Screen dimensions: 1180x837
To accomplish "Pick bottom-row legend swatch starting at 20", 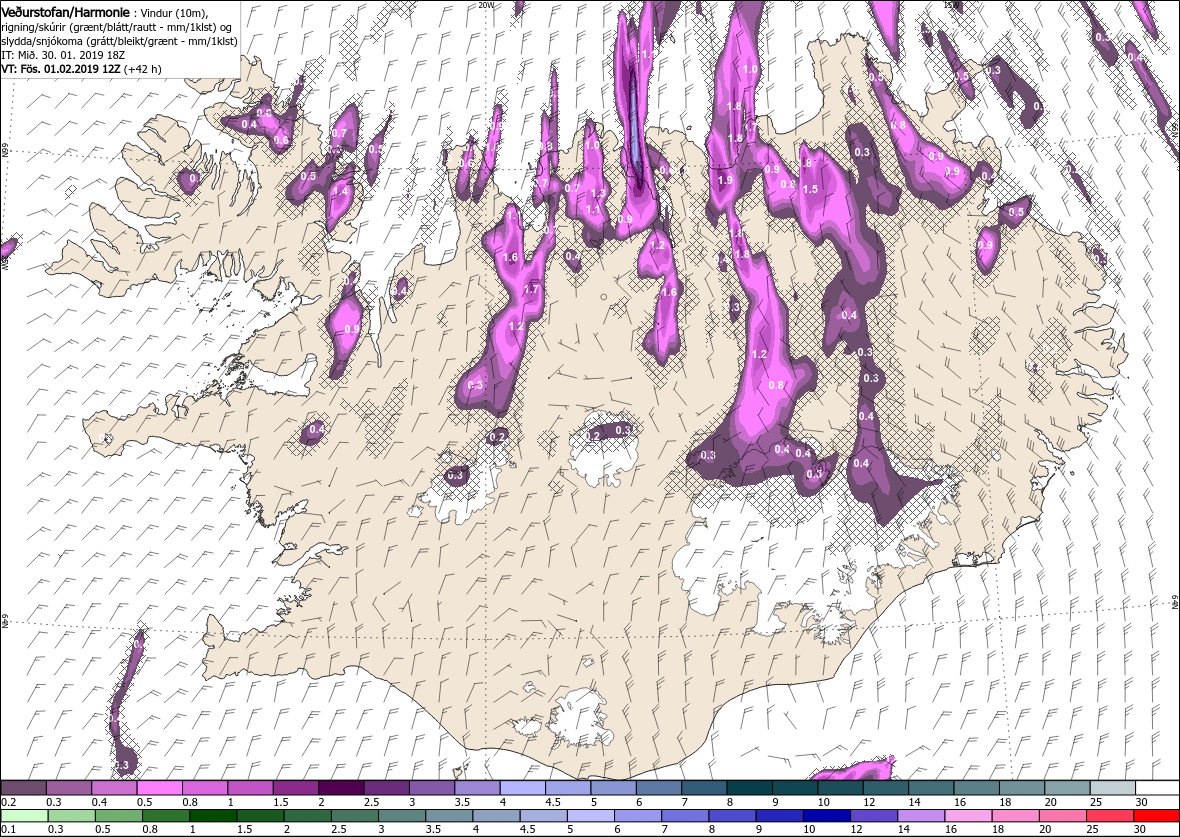I will tap(1062, 816).
